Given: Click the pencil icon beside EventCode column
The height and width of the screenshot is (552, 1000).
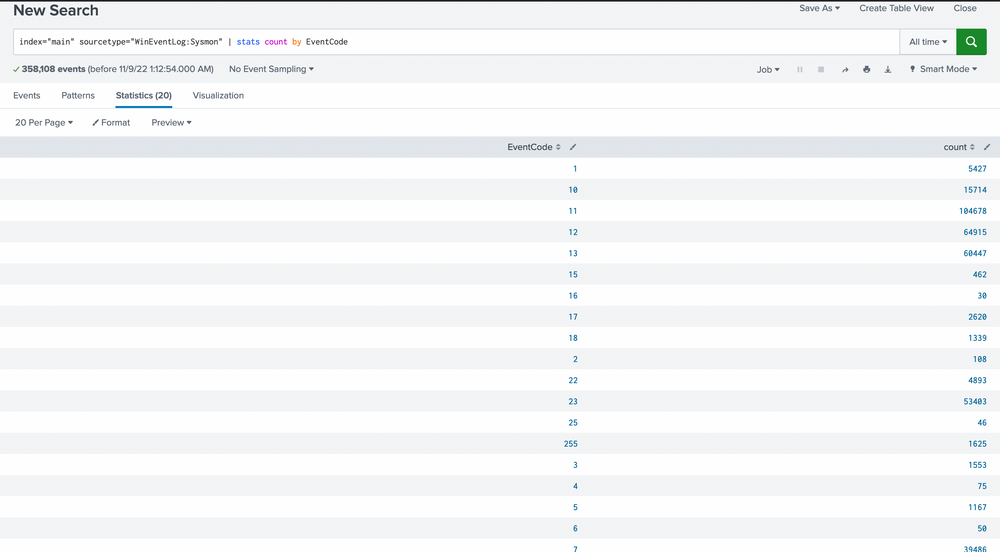Looking at the screenshot, I should tap(573, 147).
